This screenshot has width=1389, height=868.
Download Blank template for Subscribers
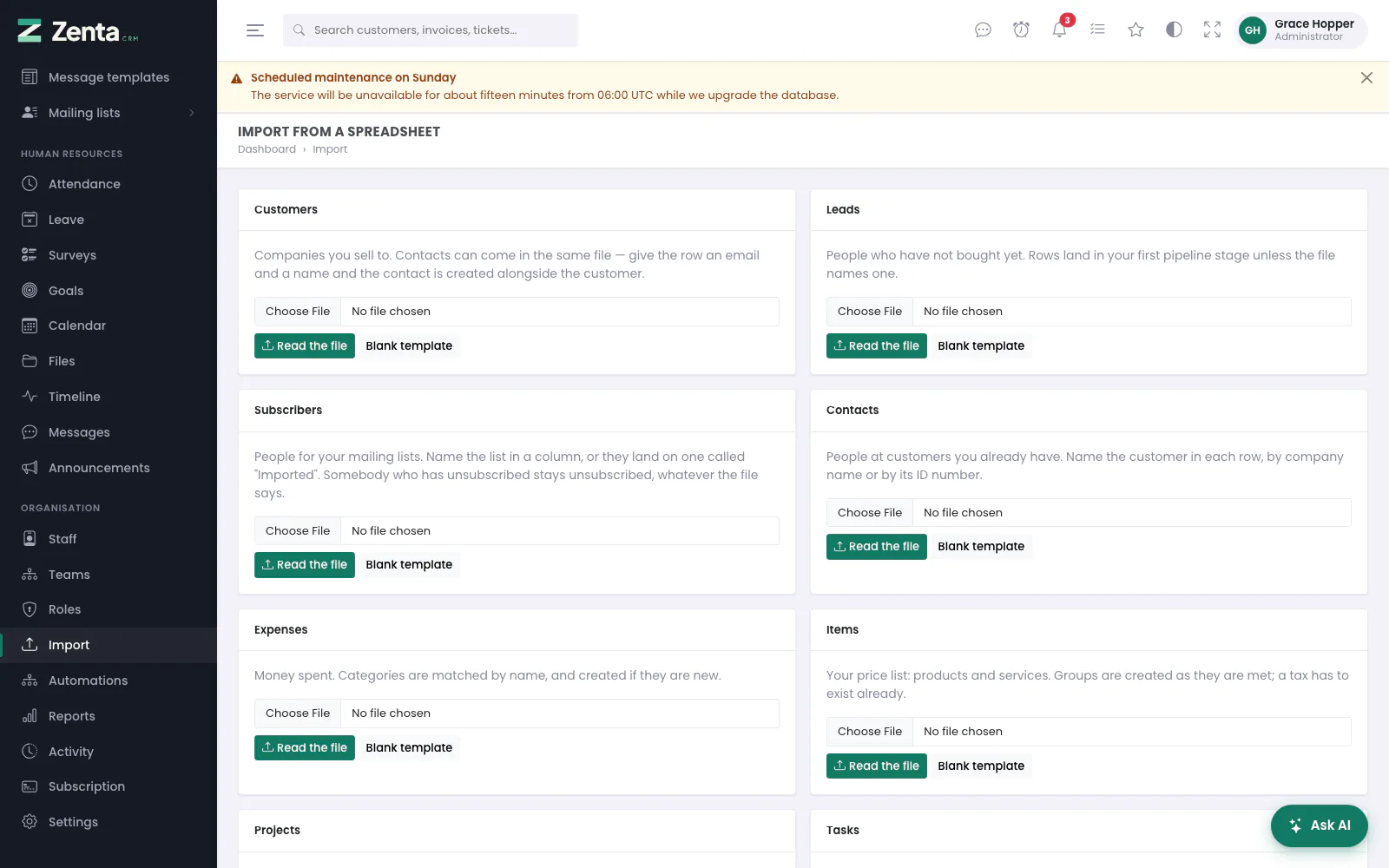click(409, 565)
